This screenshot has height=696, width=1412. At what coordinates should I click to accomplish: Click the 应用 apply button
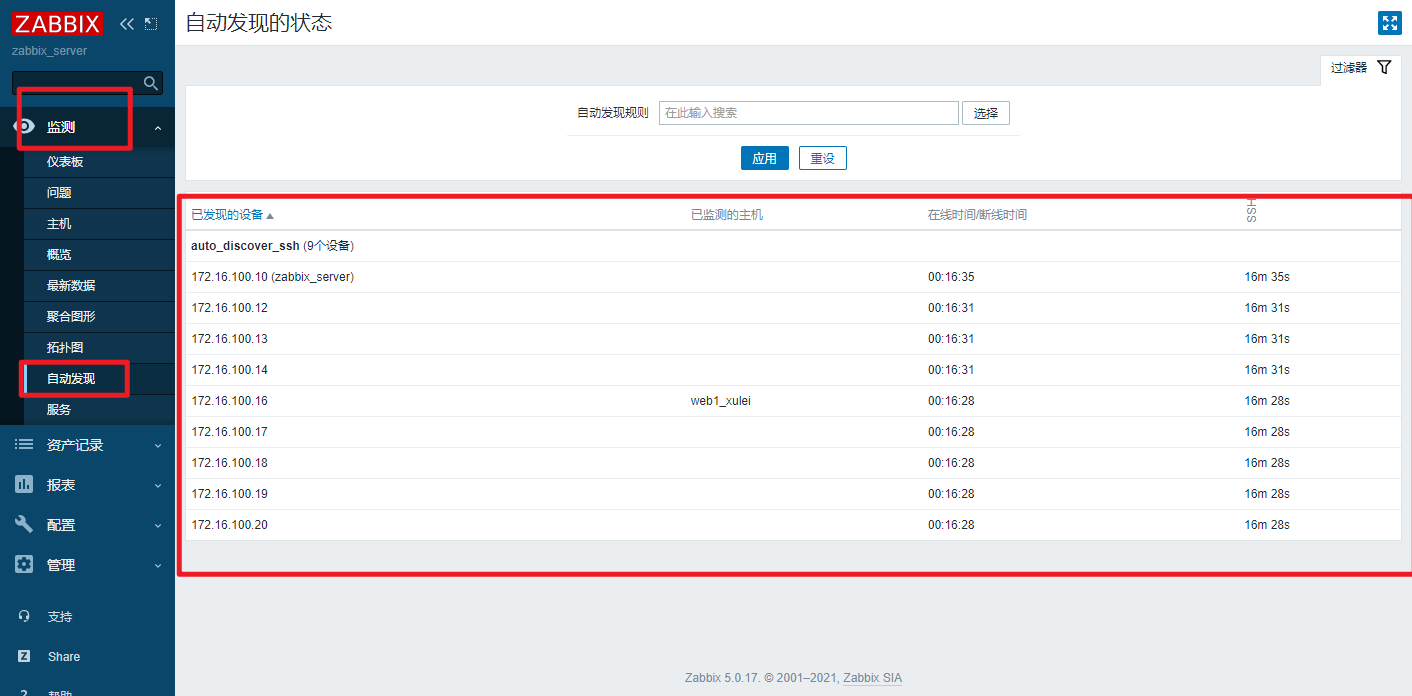coord(764,158)
